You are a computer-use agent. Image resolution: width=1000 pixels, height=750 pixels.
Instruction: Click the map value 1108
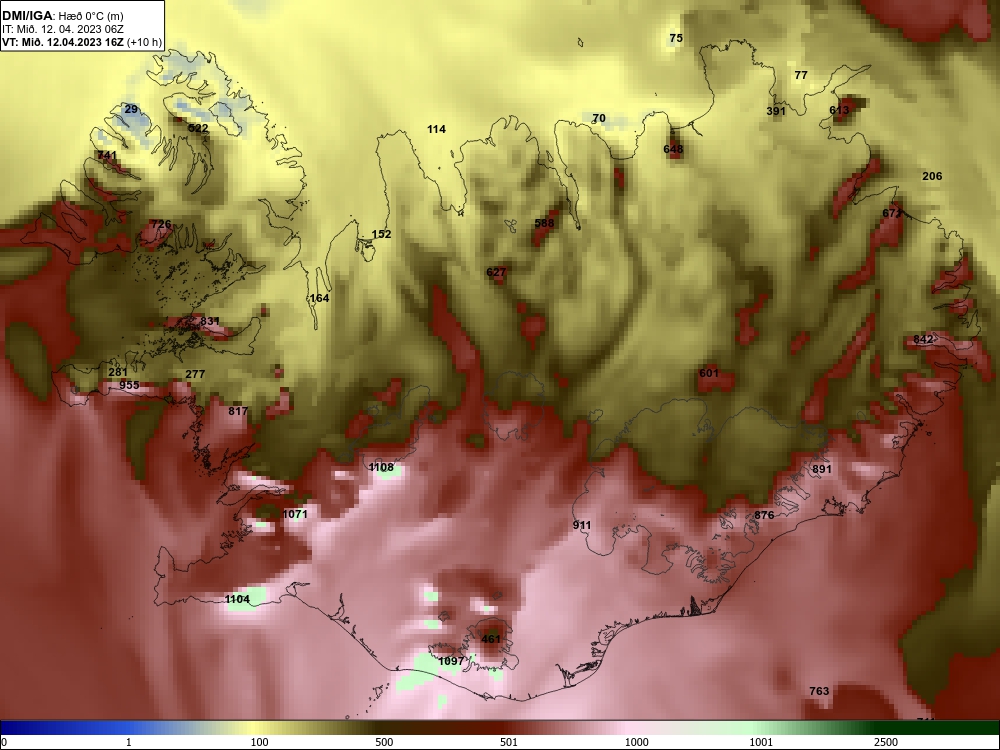(381, 467)
